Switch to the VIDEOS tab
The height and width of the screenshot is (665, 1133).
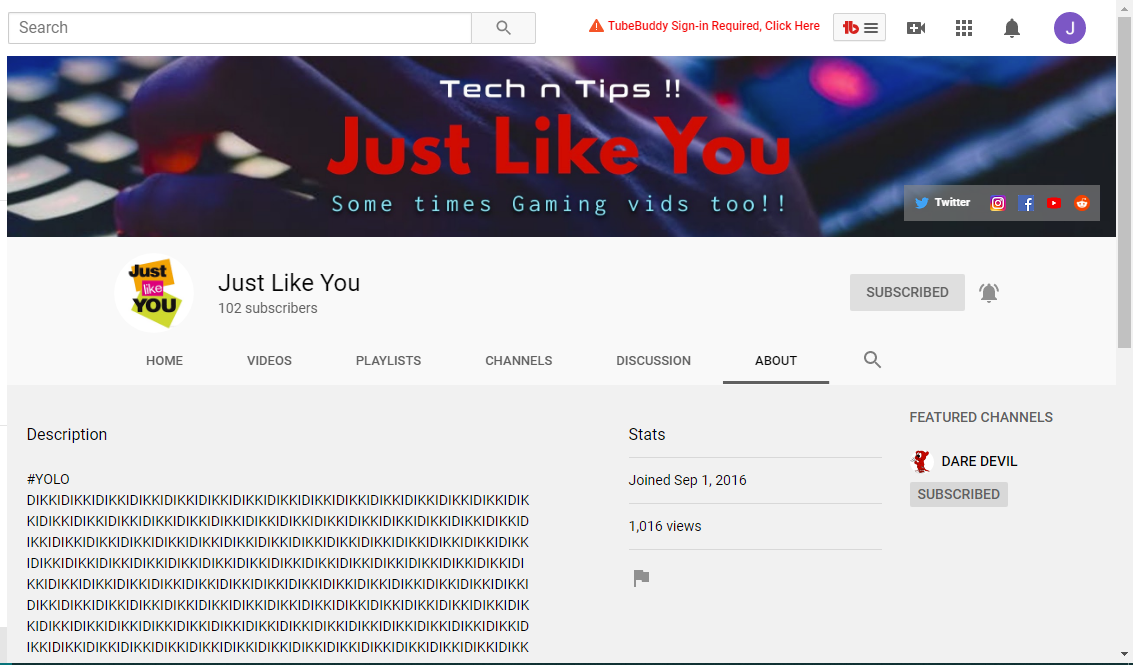tap(269, 361)
